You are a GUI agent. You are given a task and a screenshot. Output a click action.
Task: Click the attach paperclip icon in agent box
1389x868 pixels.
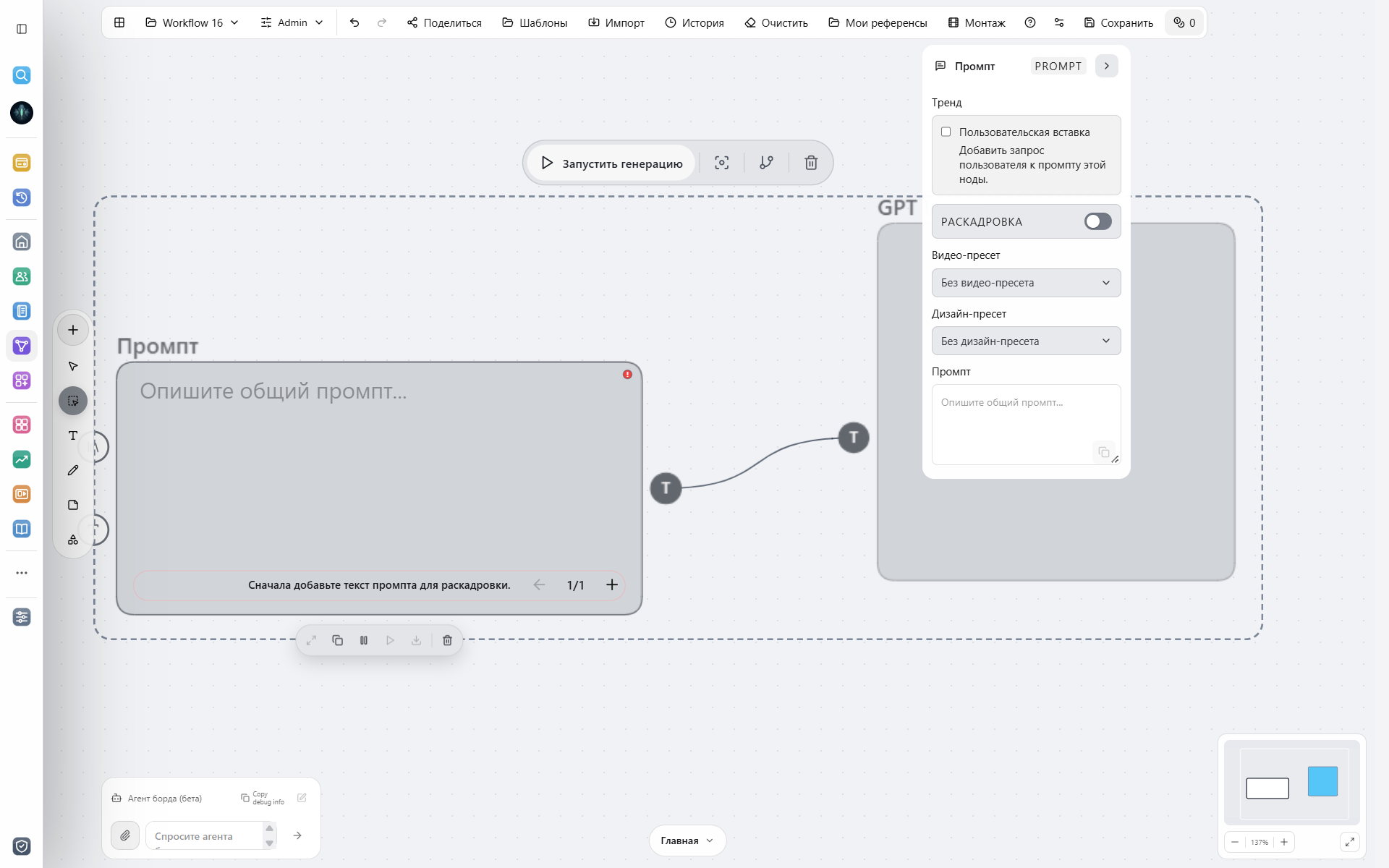click(x=125, y=835)
